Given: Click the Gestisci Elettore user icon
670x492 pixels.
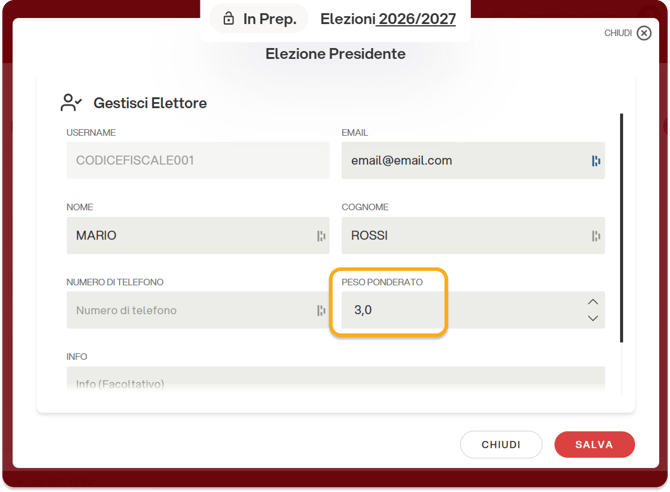Looking at the screenshot, I should pyautogui.click(x=71, y=103).
